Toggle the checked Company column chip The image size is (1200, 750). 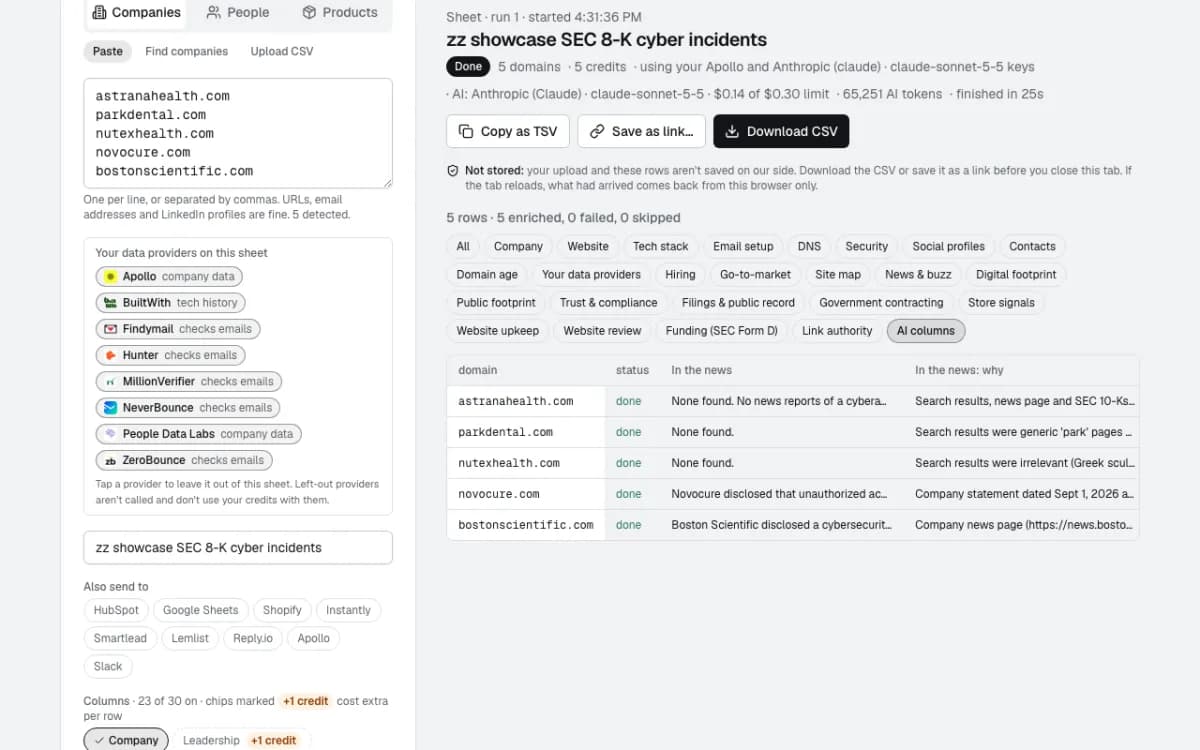(x=126, y=740)
